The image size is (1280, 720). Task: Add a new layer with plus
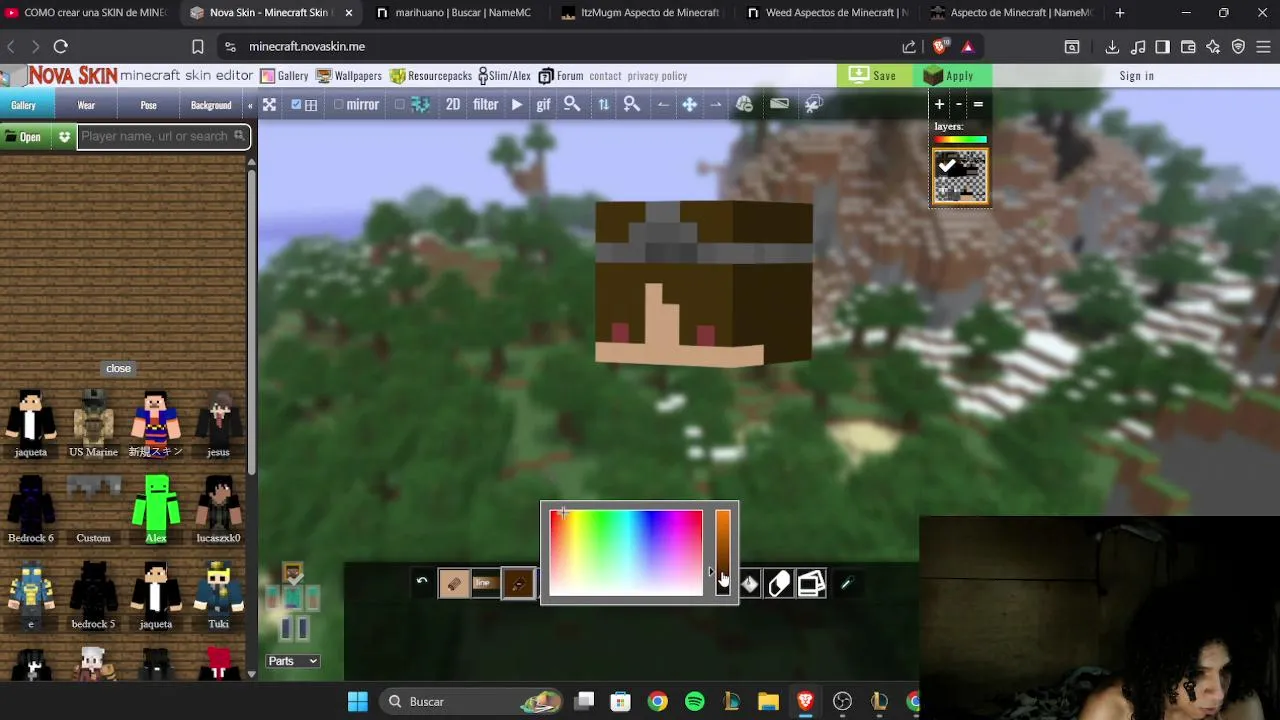pos(939,104)
